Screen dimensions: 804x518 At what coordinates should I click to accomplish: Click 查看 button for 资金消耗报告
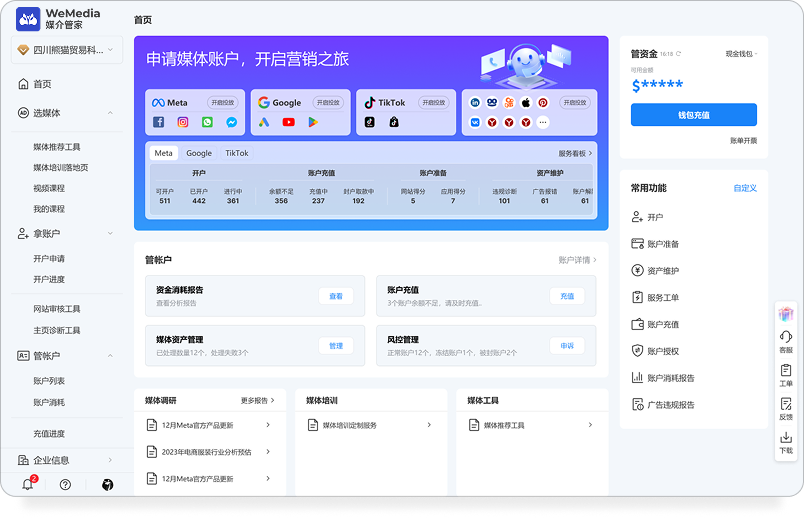[x=336, y=296]
